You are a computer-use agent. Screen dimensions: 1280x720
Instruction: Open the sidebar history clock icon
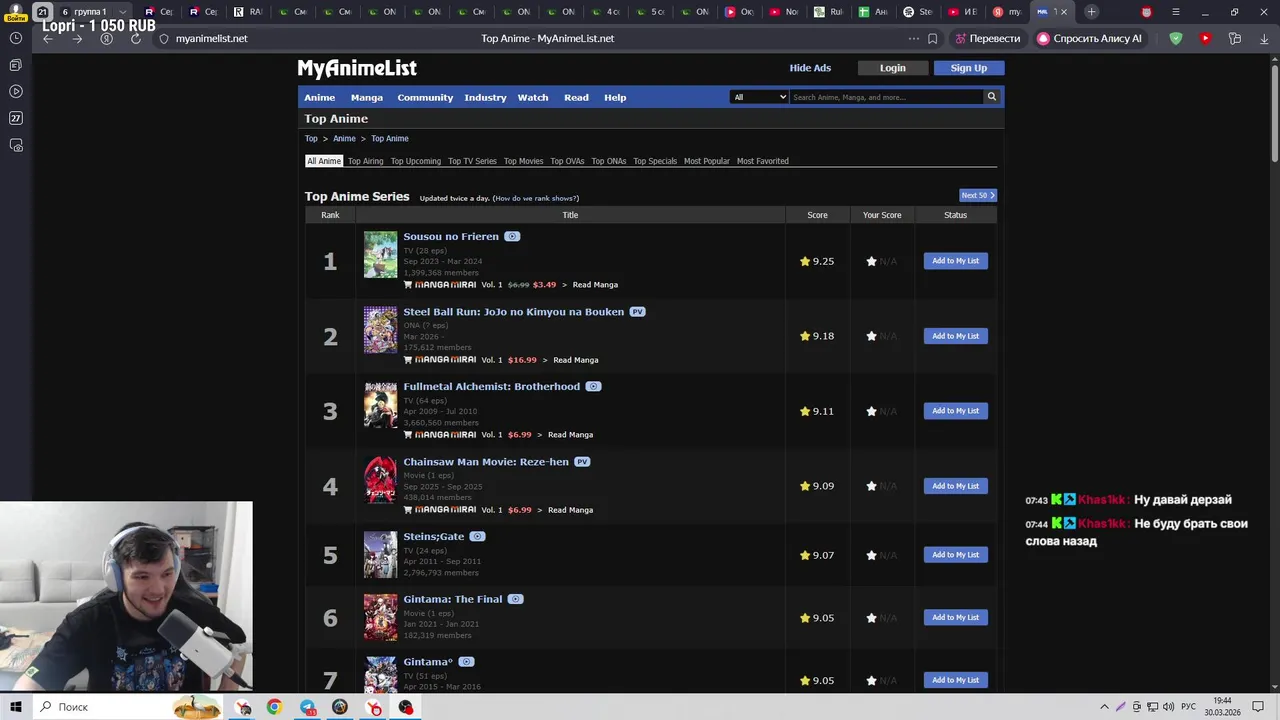(x=16, y=38)
